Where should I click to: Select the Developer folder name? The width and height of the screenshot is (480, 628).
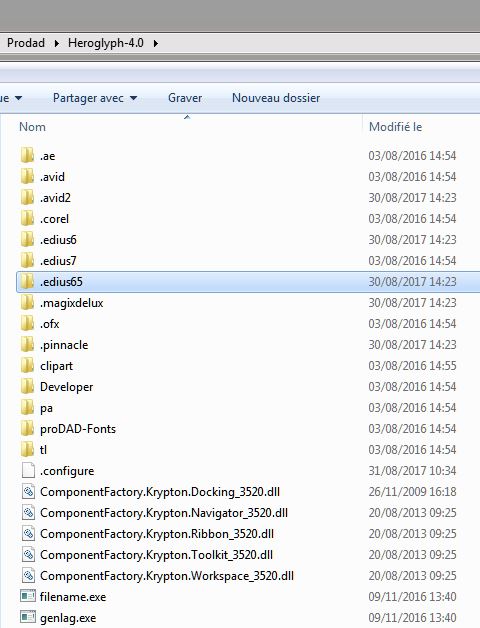click(x=67, y=387)
